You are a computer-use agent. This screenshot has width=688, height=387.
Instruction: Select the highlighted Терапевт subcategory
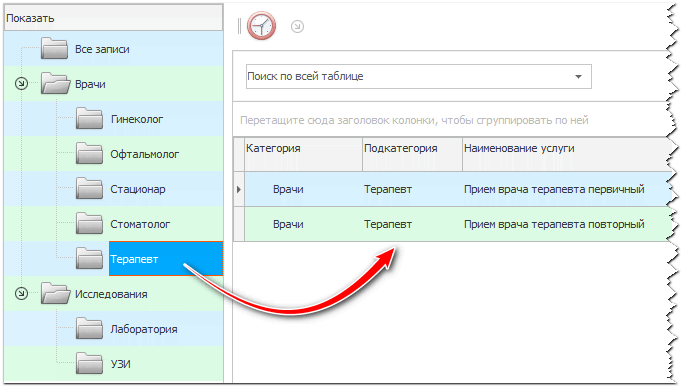(x=166, y=259)
